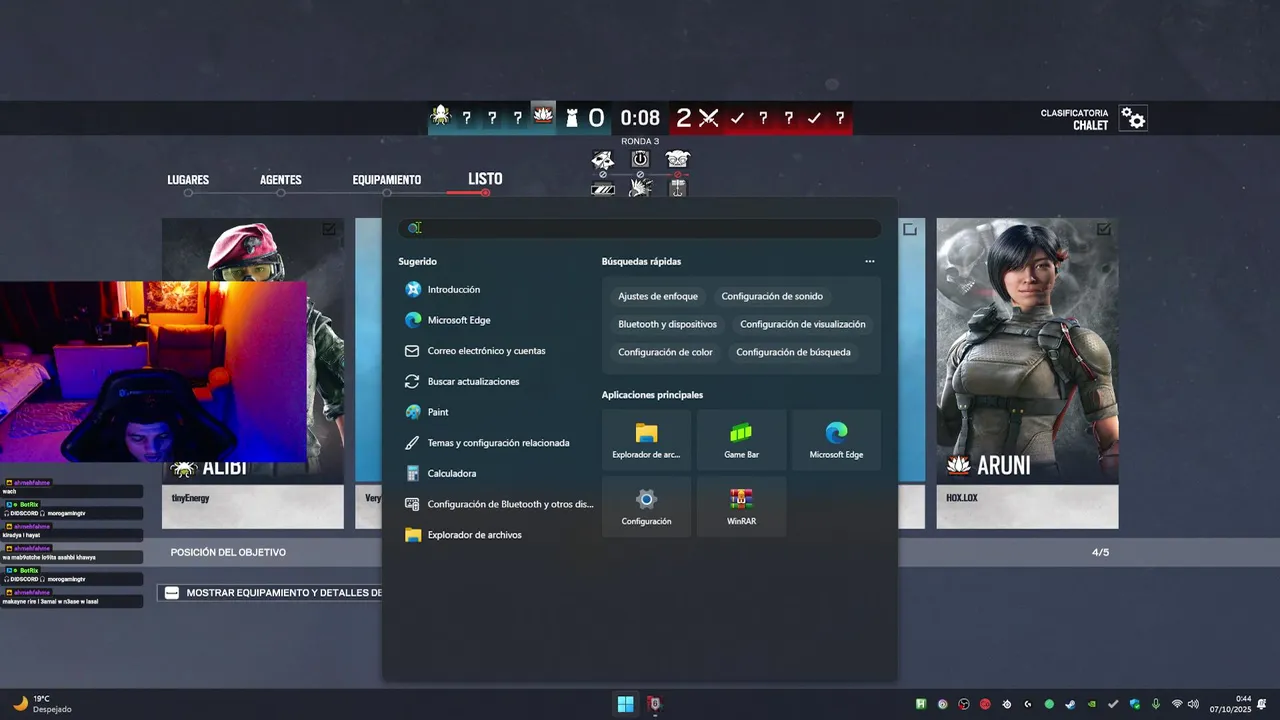The image size is (1280, 720).
Task: Open the Windows Security shield tray icon
Action: coord(1135,704)
